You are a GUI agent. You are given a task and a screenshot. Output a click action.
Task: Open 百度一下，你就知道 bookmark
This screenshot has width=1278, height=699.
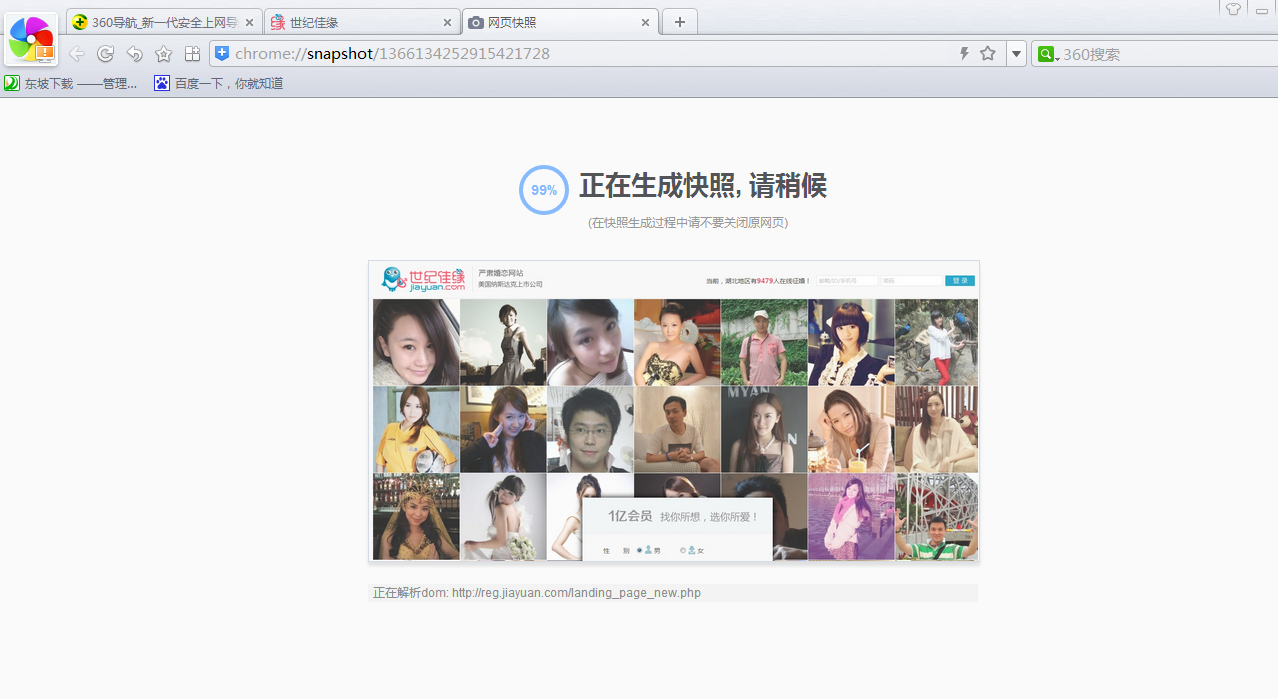pos(219,84)
